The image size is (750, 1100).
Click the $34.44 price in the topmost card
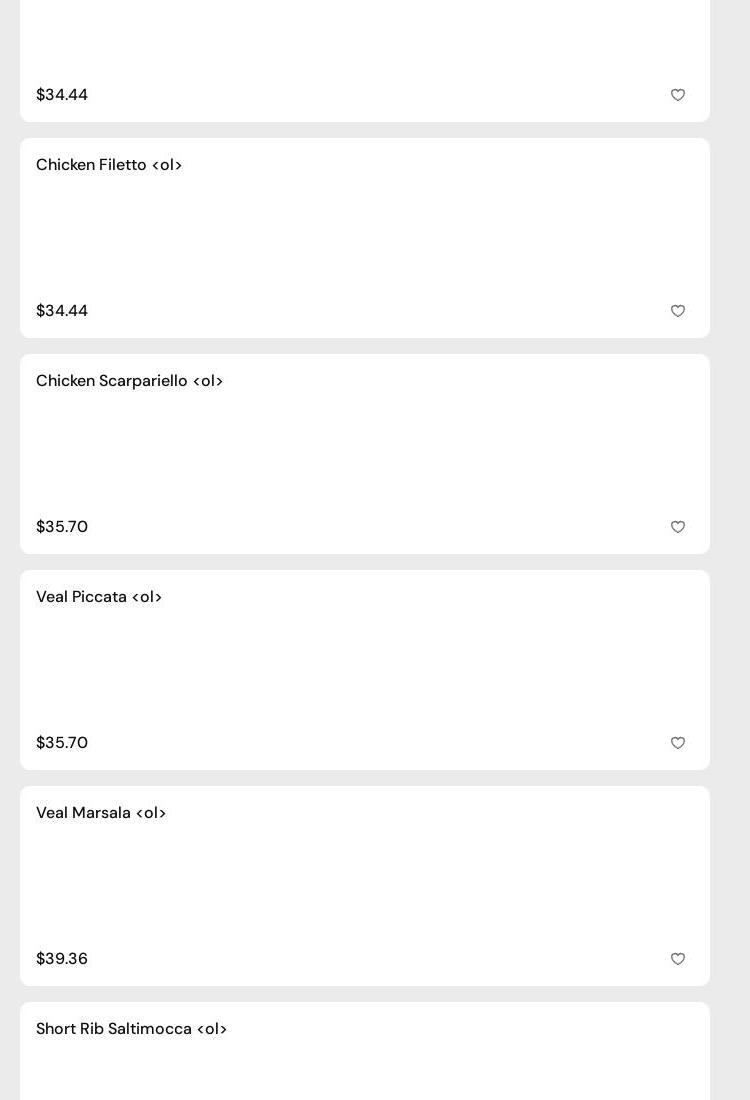coord(62,95)
